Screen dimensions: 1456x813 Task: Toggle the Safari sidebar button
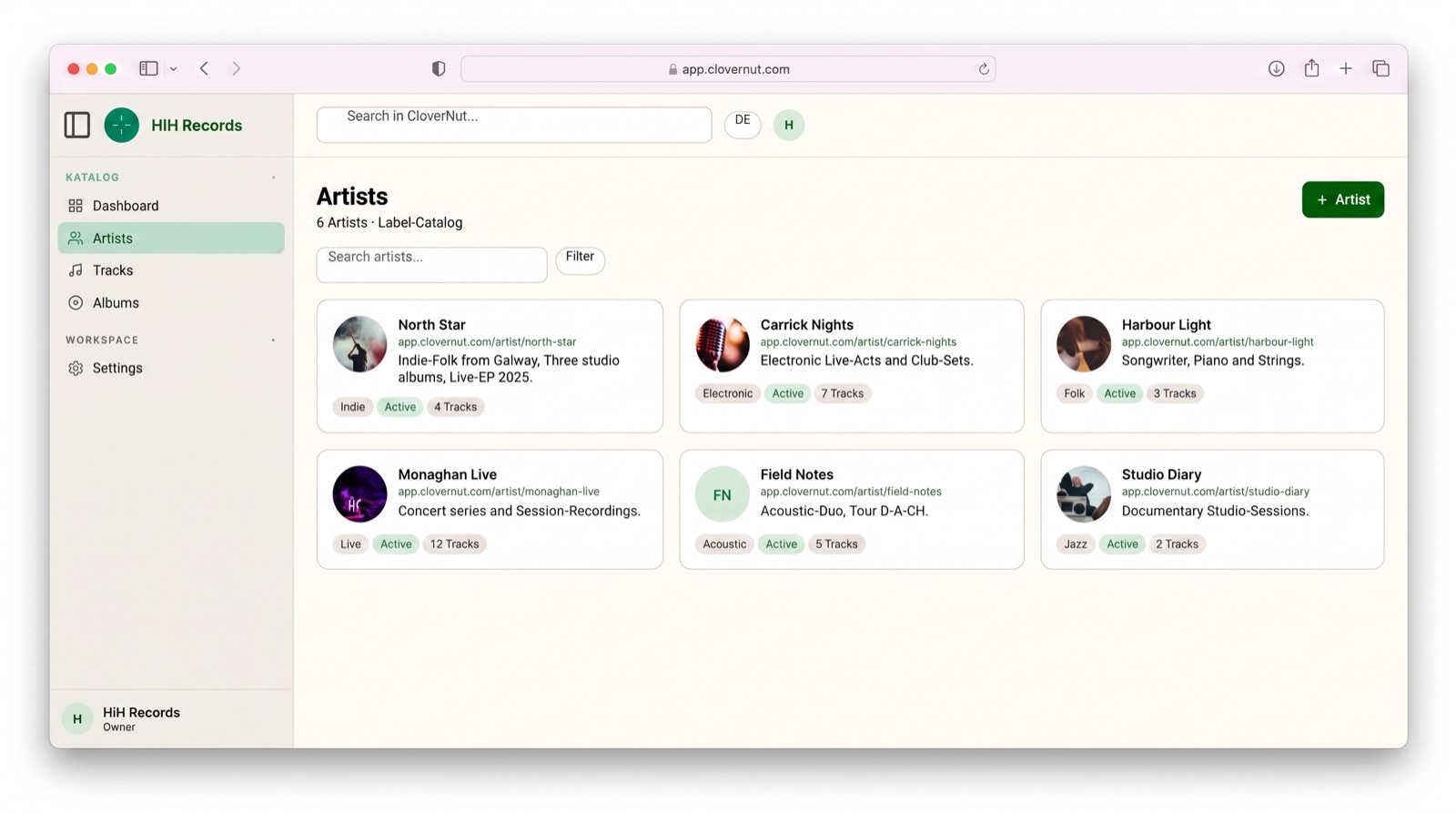148,68
